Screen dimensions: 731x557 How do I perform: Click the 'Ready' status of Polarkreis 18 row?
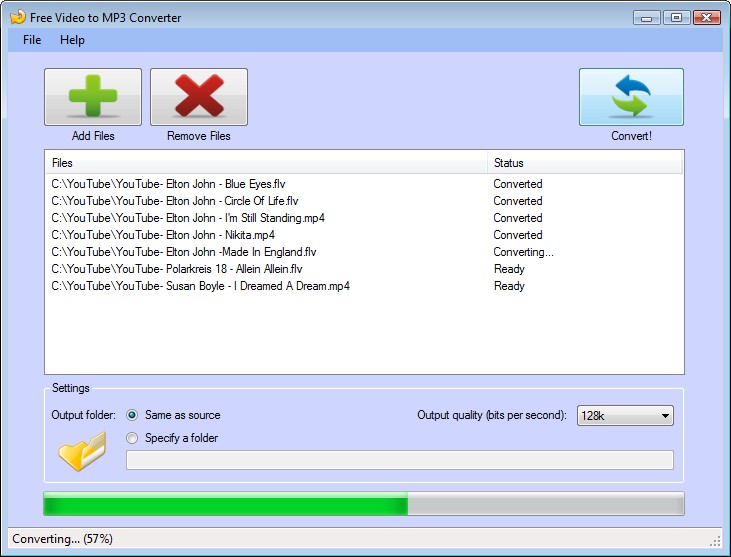(x=509, y=269)
